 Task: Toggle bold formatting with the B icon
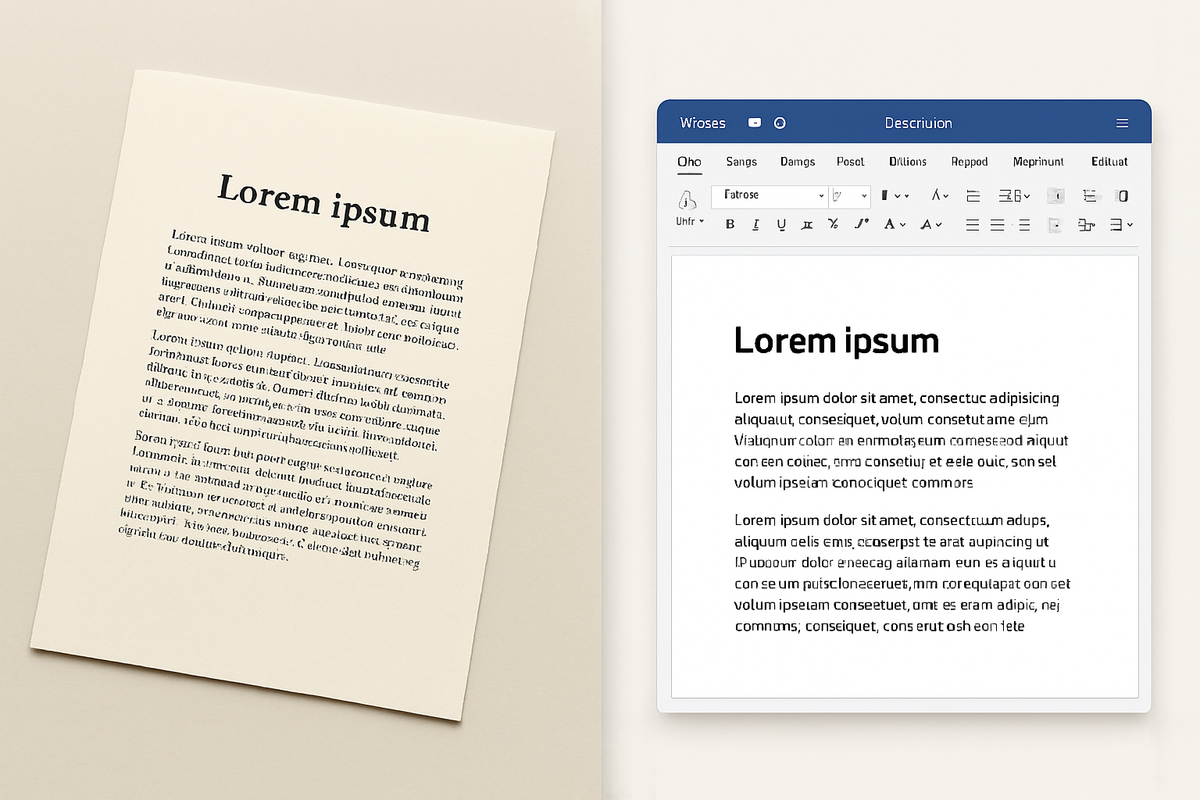tap(730, 224)
